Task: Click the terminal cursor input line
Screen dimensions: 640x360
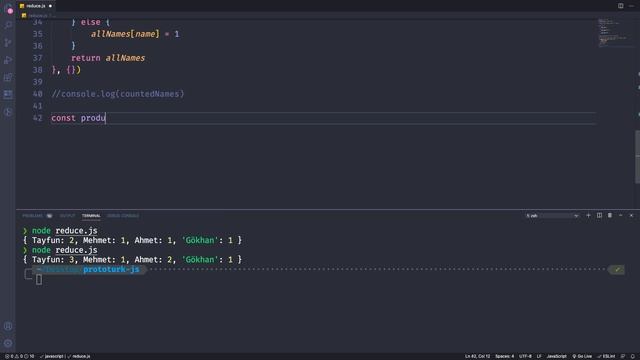Action: coord(39,280)
